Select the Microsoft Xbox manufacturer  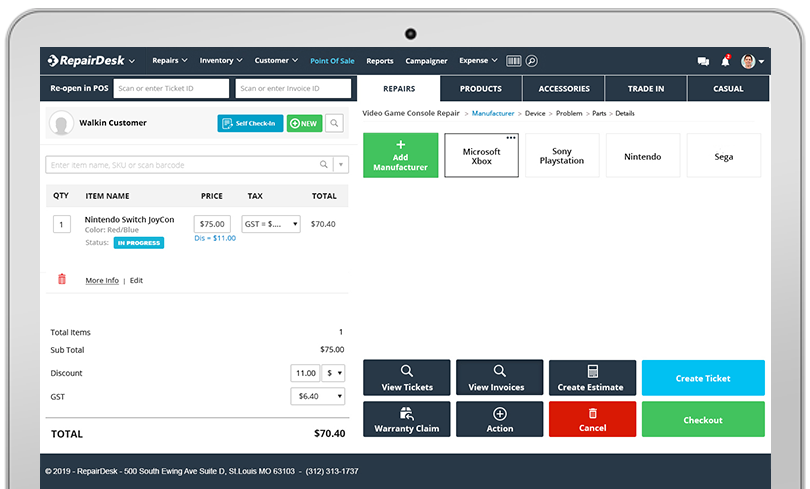pyautogui.click(x=481, y=156)
